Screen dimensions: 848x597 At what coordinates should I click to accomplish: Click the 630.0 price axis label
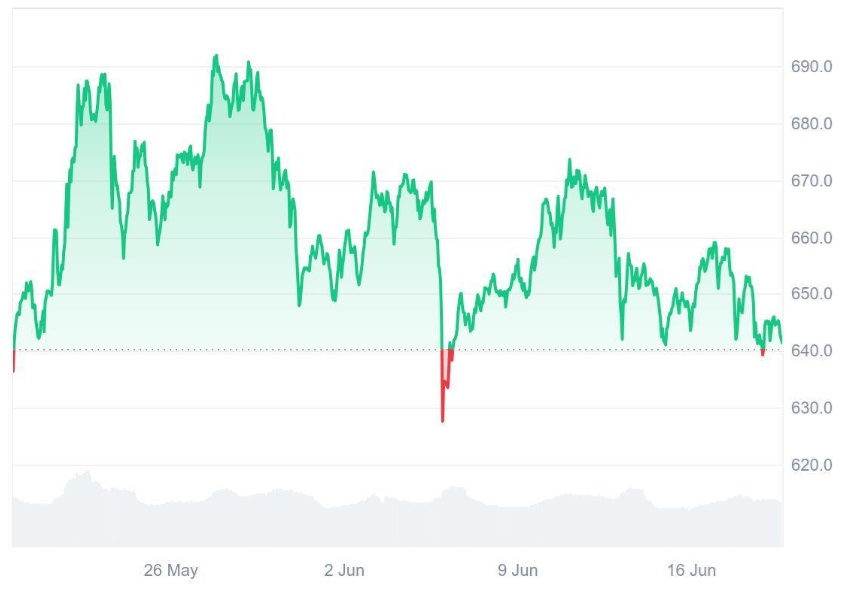click(x=812, y=408)
